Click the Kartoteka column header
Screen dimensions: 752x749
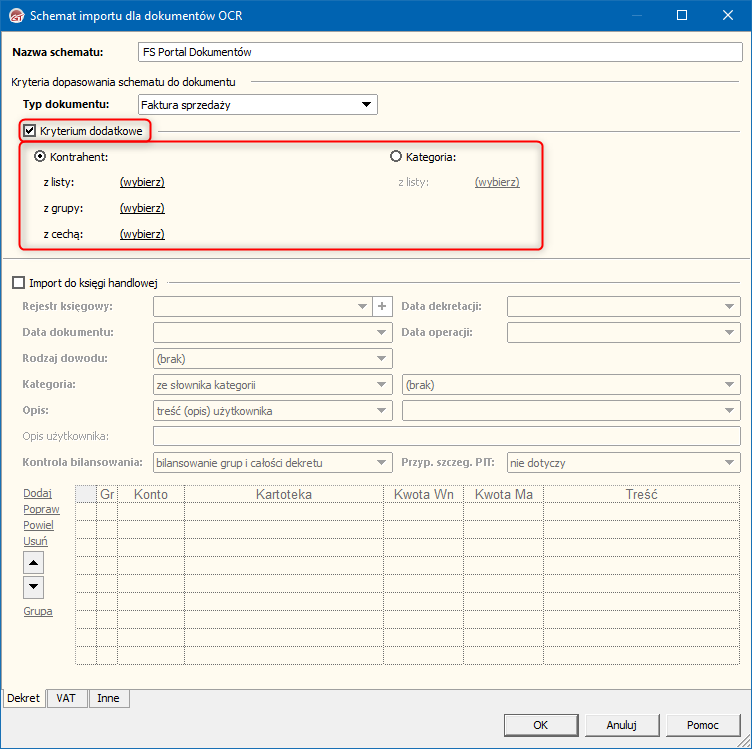point(284,494)
